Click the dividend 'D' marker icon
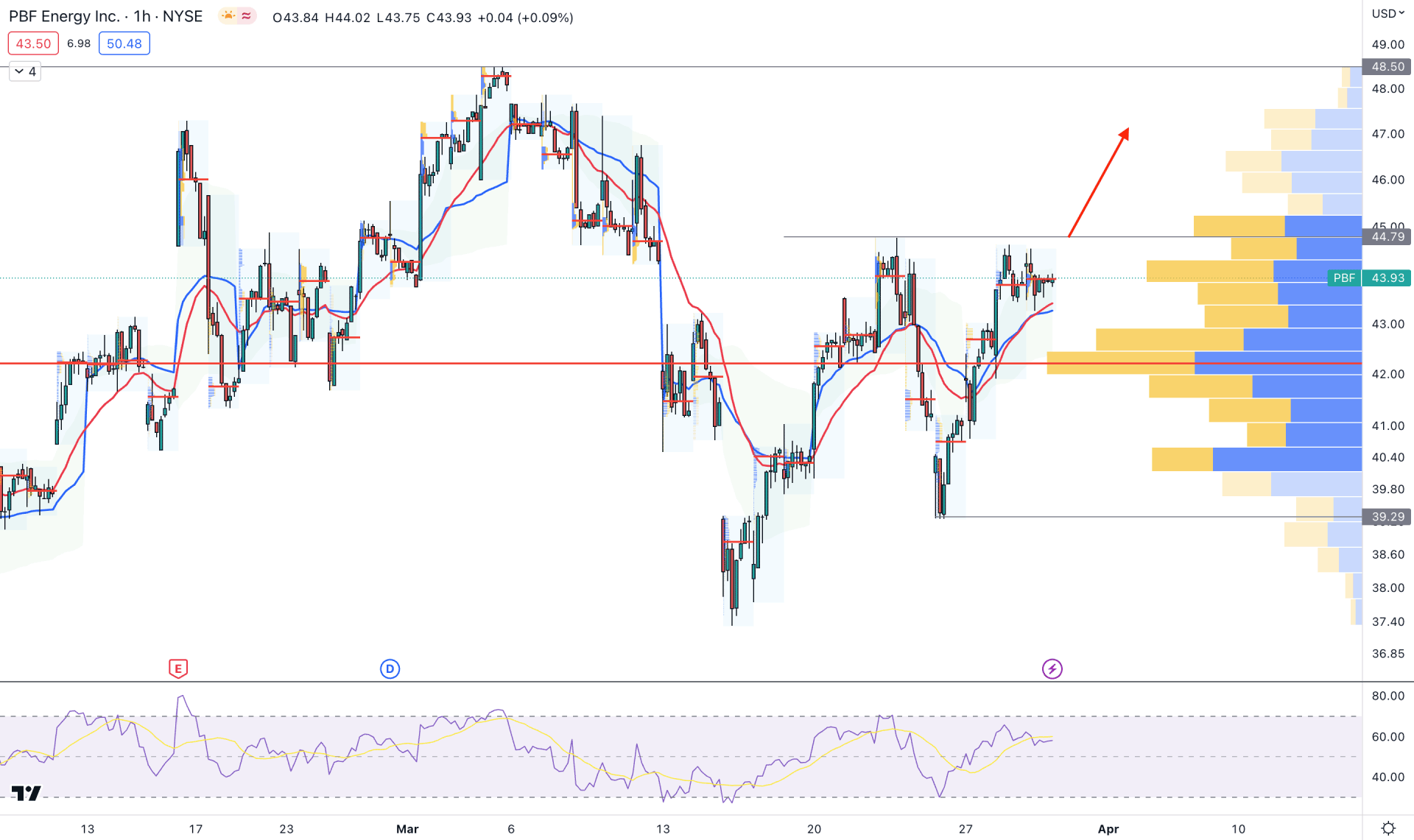Screen dimensions: 1414x840 [390, 668]
